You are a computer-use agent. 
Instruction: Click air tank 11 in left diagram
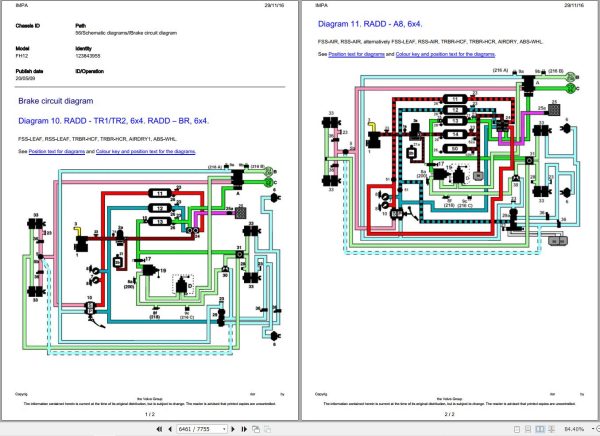[160, 194]
